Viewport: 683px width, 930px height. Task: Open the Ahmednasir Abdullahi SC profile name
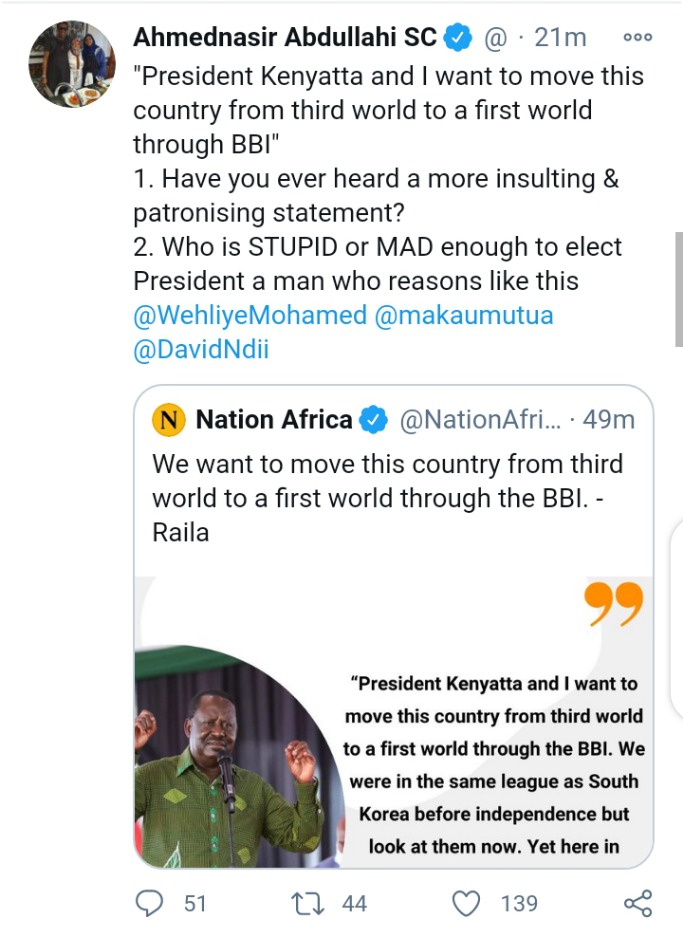(285, 37)
